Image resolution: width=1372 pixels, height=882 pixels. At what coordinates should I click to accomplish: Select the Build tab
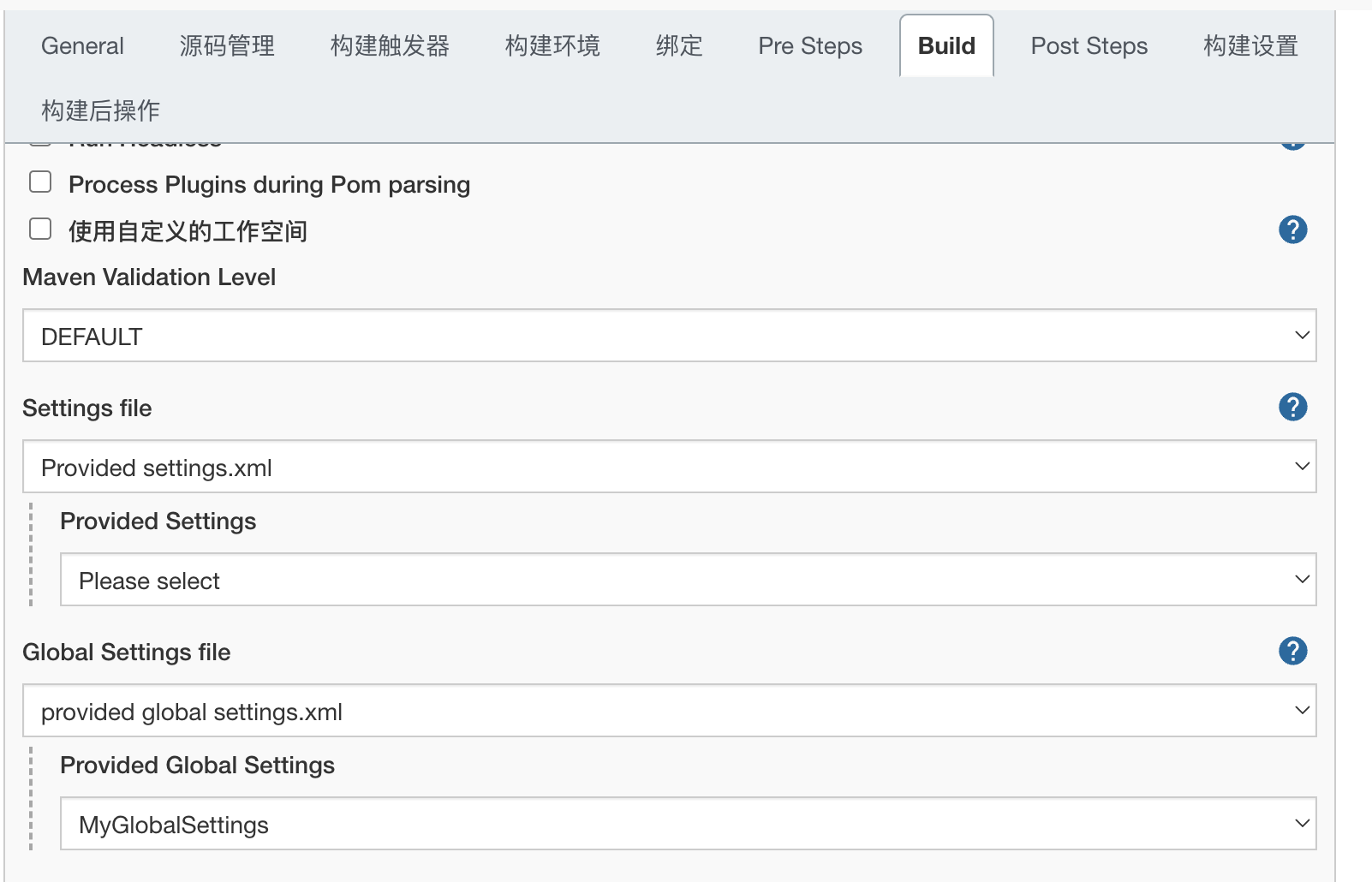pyautogui.click(x=946, y=45)
